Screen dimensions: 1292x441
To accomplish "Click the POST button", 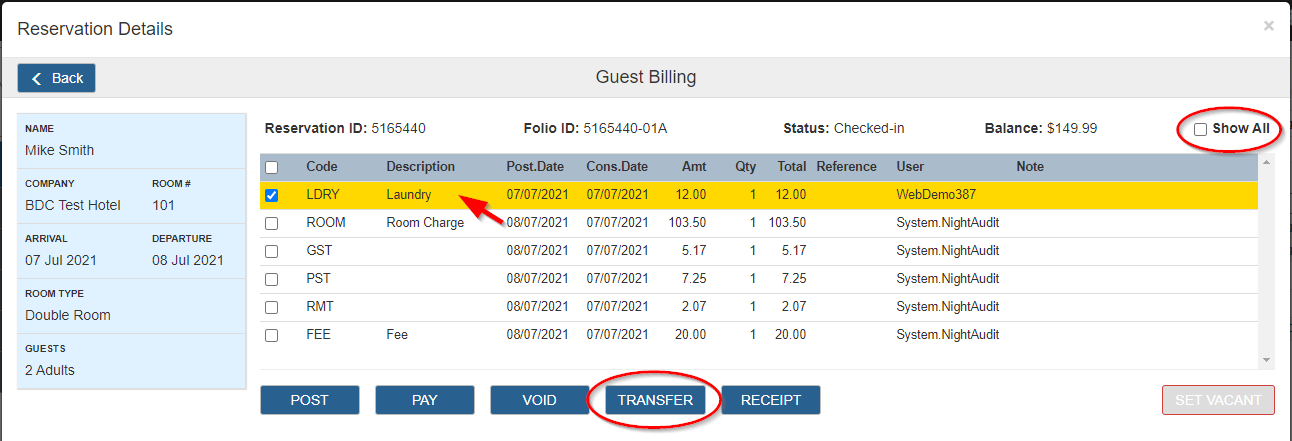I will [309, 400].
